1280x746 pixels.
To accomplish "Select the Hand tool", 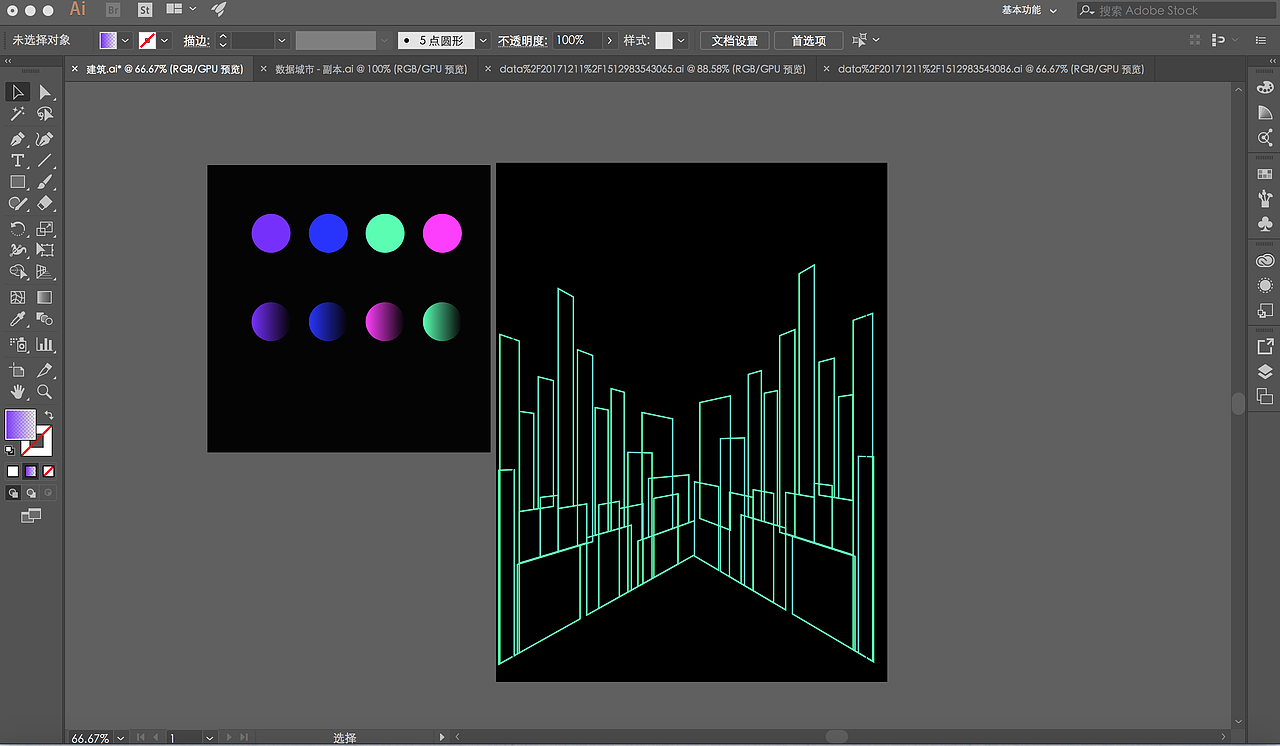I will click(x=18, y=392).
